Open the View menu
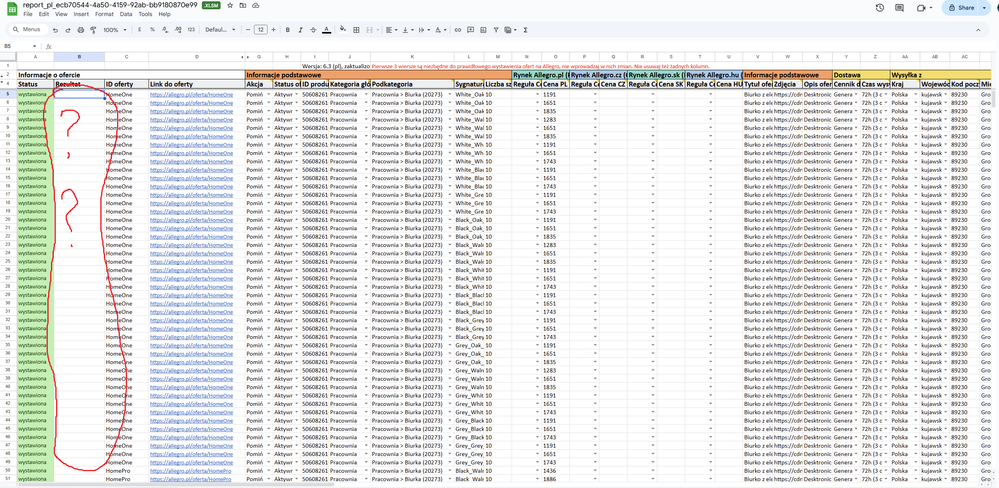Screen dimensions: 999x488 pyautogui.click(x=61, y=14)
